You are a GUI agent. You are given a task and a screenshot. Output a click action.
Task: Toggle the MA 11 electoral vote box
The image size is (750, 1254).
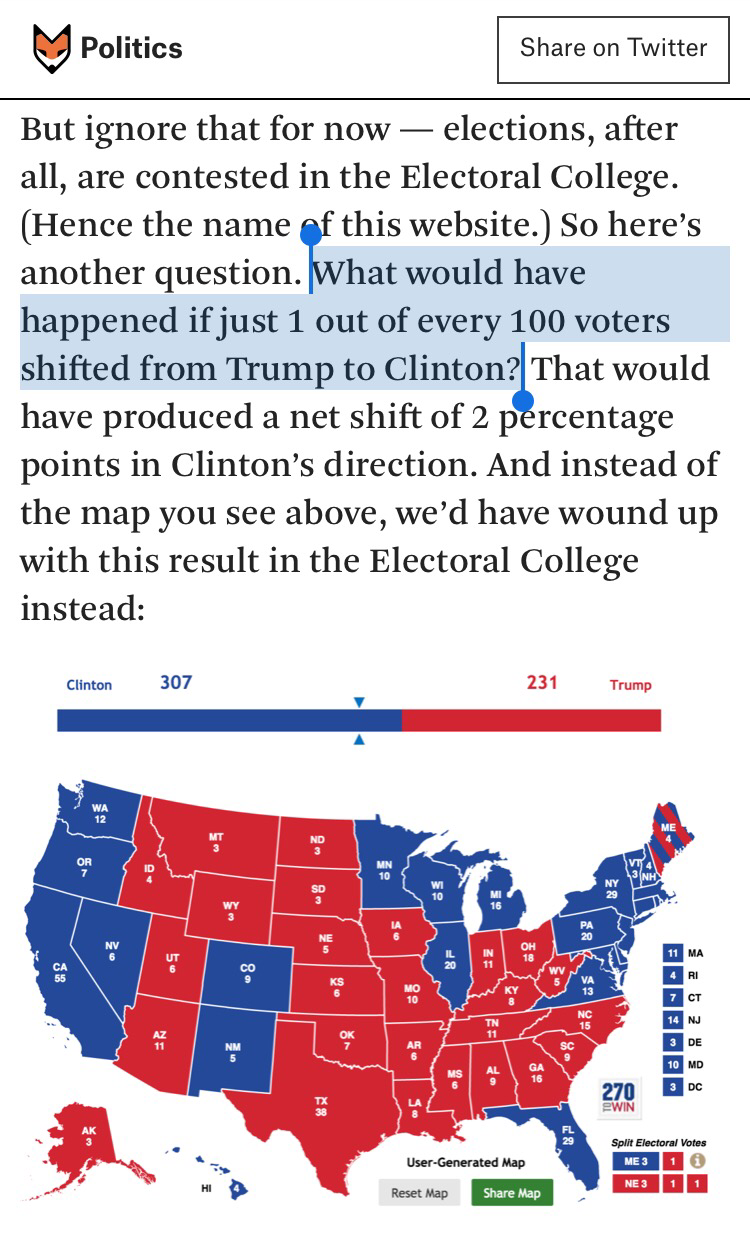(673, 954)
